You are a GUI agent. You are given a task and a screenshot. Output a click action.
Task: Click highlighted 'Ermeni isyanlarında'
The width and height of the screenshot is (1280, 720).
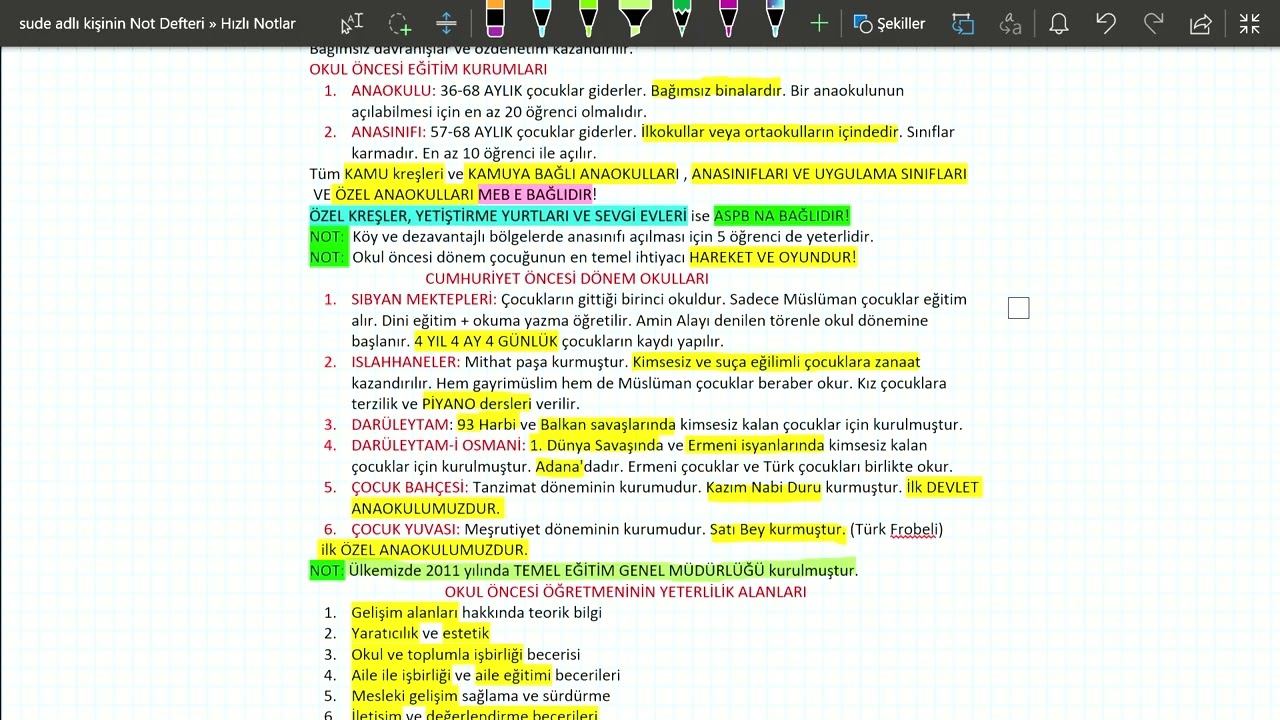756,445
